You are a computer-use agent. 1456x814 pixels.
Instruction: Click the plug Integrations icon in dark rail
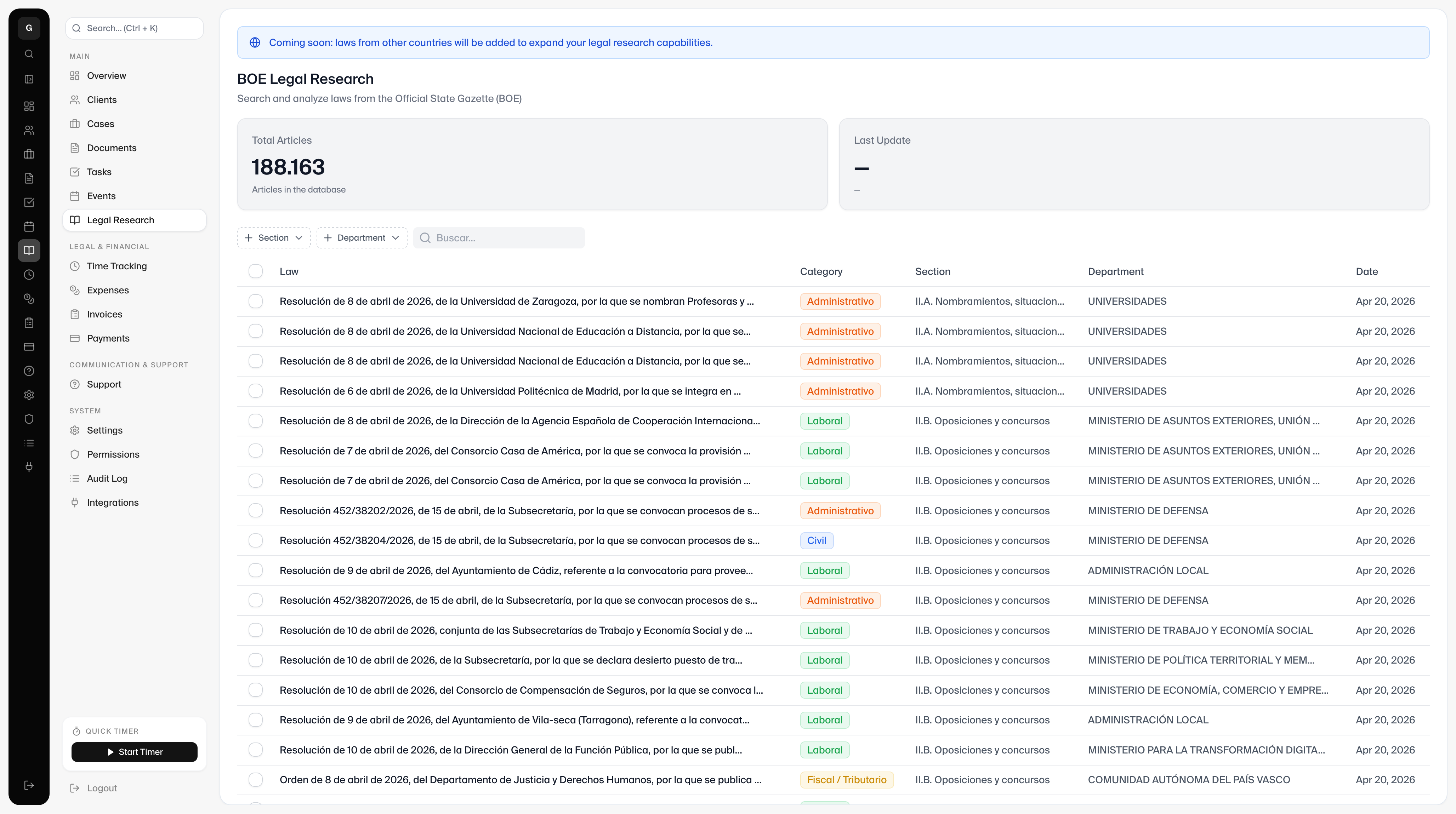point(29,467)
